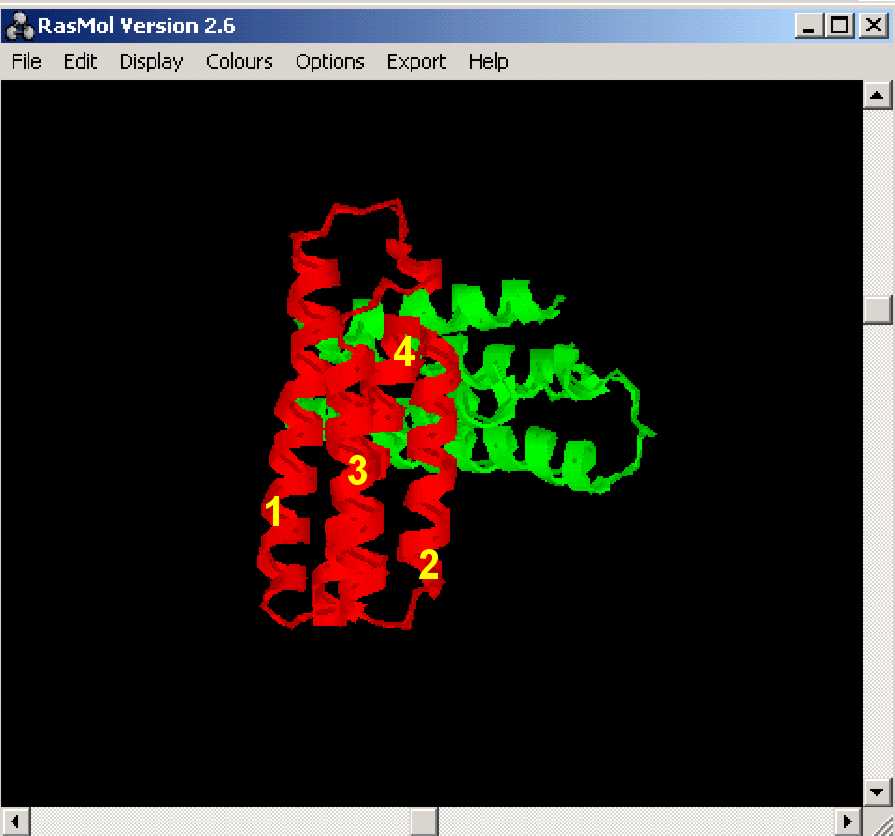Click the vertical scrollbar down arrow
Image resolution: width=895 pixels, height=836 pixels.
click(x=877, y=791)
